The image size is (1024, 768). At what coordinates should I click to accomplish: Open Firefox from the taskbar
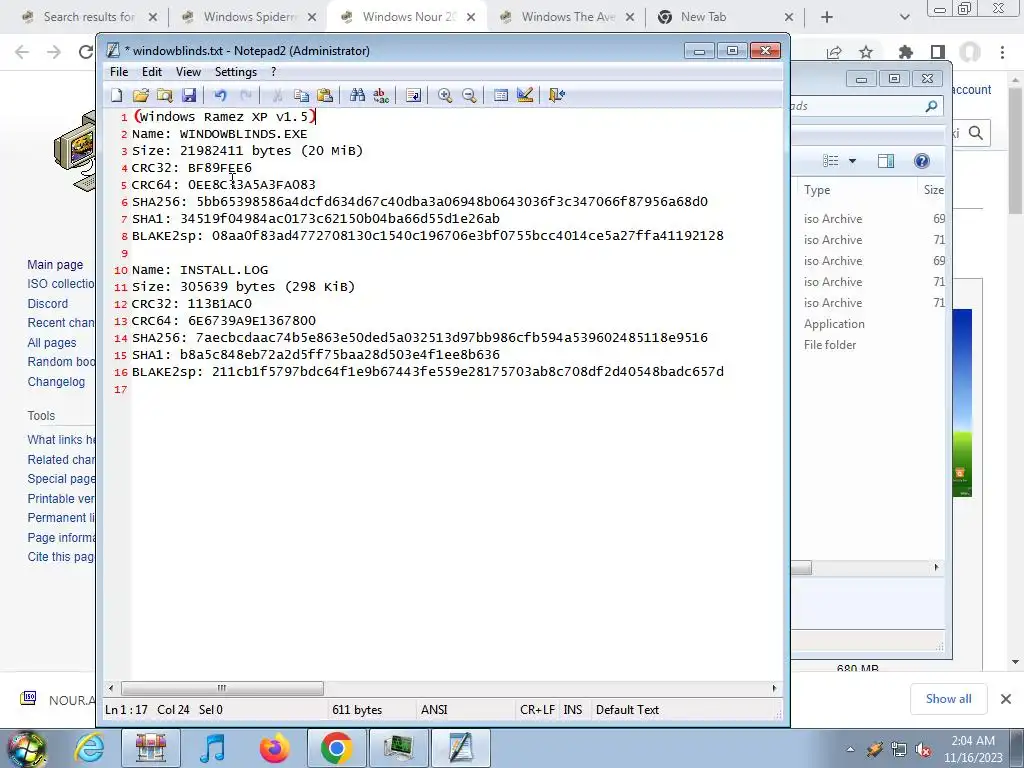click(274, 748)
